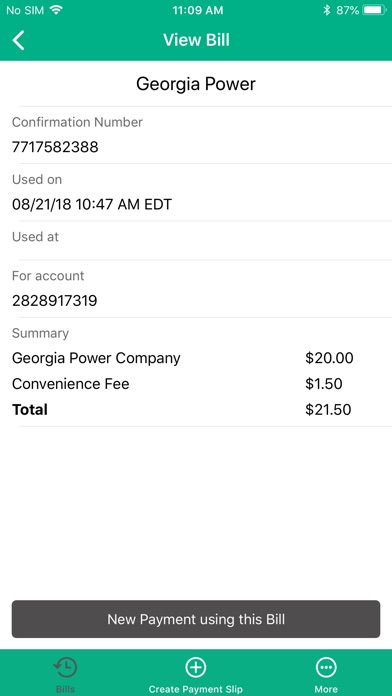Image resolution: width=392 pixels, height=696 pixels.
Task: Click New Payment using this Bill
Action: (x=196, y=619)
